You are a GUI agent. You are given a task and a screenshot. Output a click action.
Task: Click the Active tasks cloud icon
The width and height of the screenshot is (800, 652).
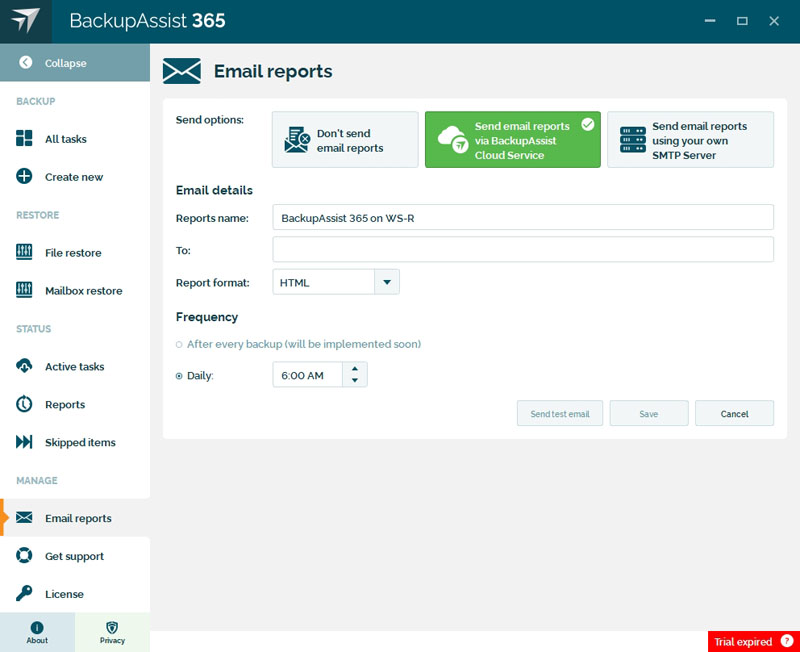click(x=24, y=366)
